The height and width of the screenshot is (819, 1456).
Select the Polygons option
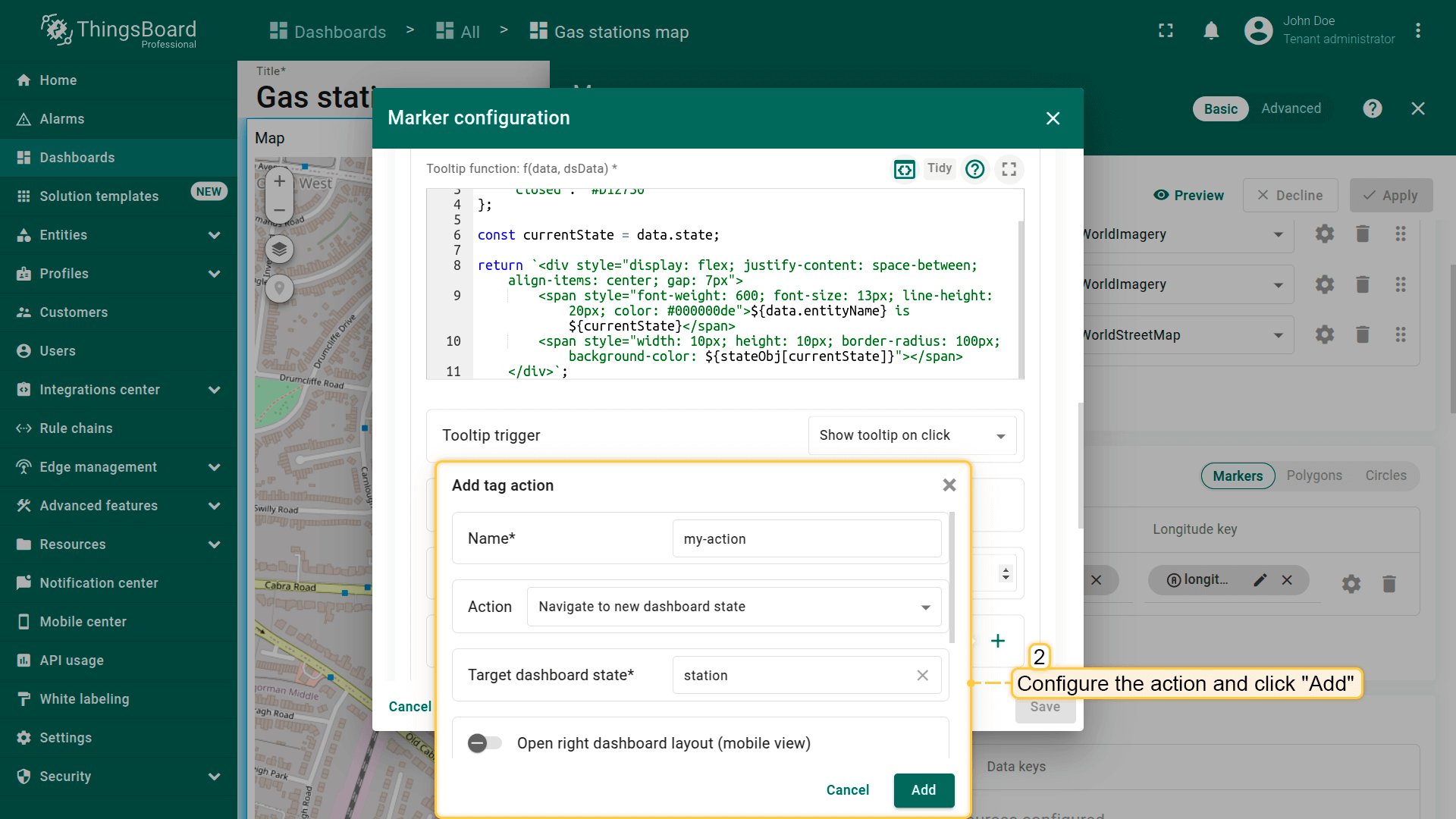1313,475
